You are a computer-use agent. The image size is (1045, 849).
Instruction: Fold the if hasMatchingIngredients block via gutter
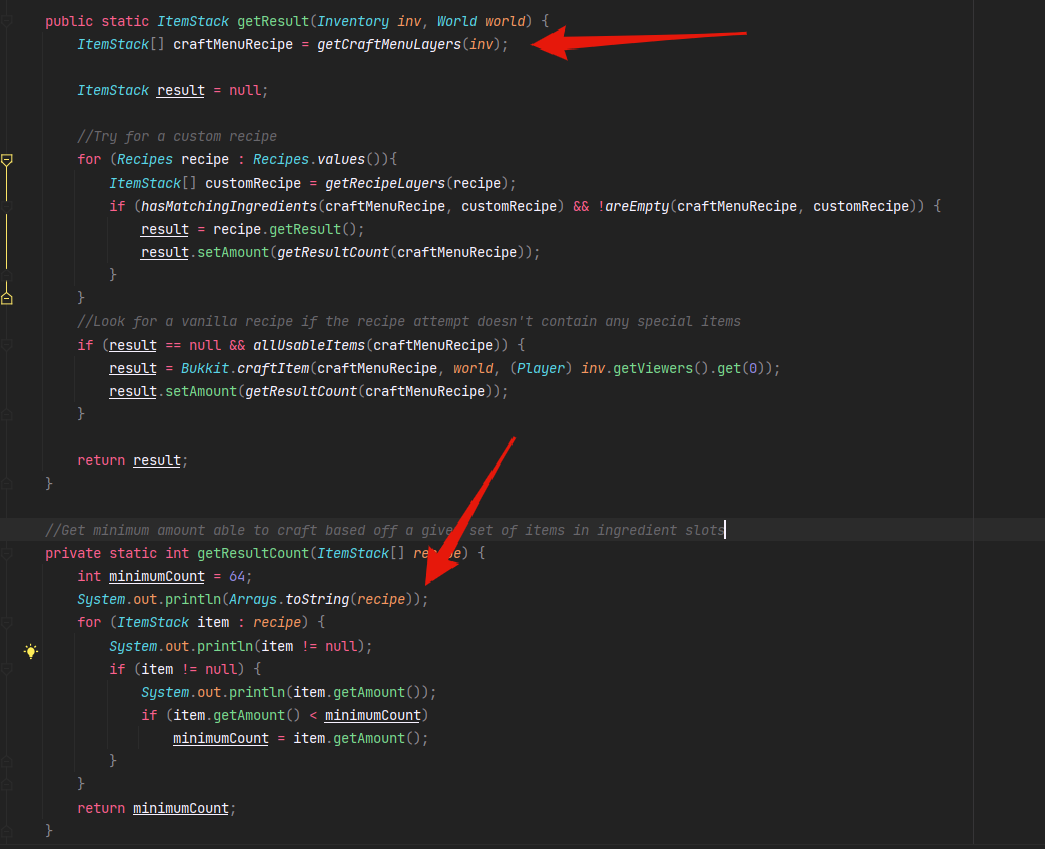(x=7, y=207)
